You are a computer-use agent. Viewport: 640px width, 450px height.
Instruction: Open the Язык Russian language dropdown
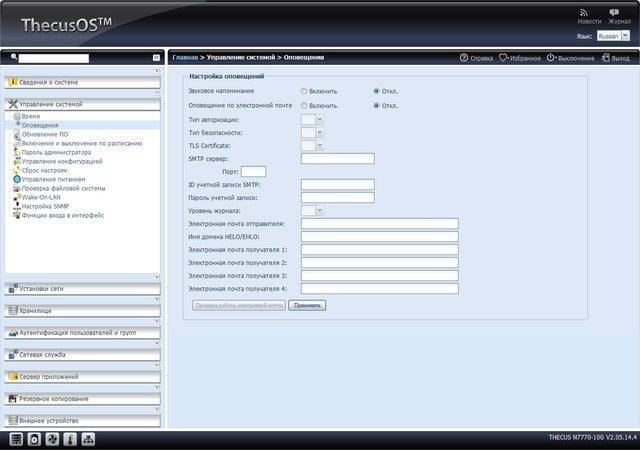coord(613,36)
